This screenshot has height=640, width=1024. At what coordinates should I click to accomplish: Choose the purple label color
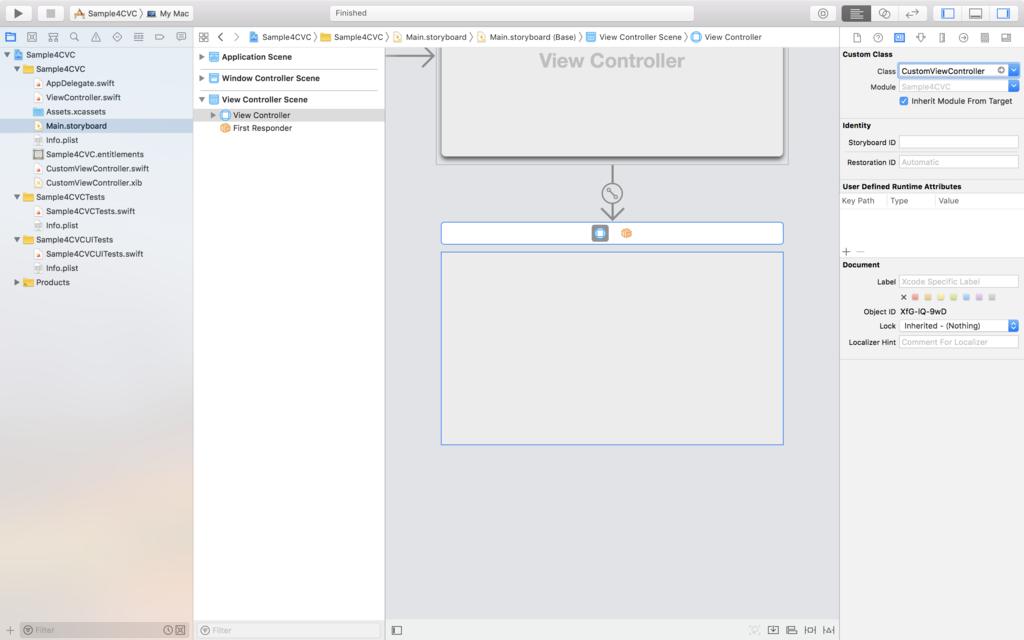979,297
